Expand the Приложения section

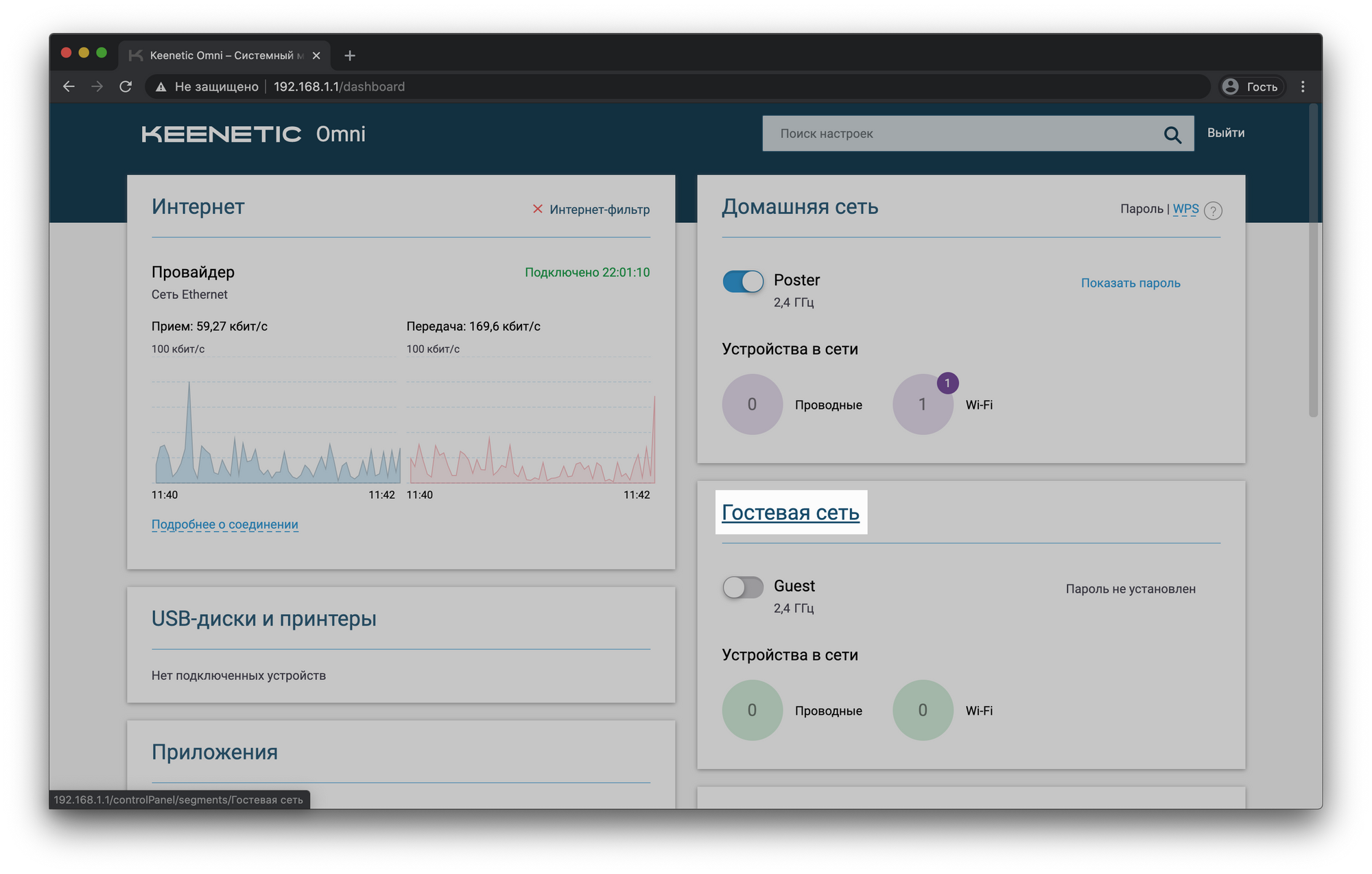point(215,751)
